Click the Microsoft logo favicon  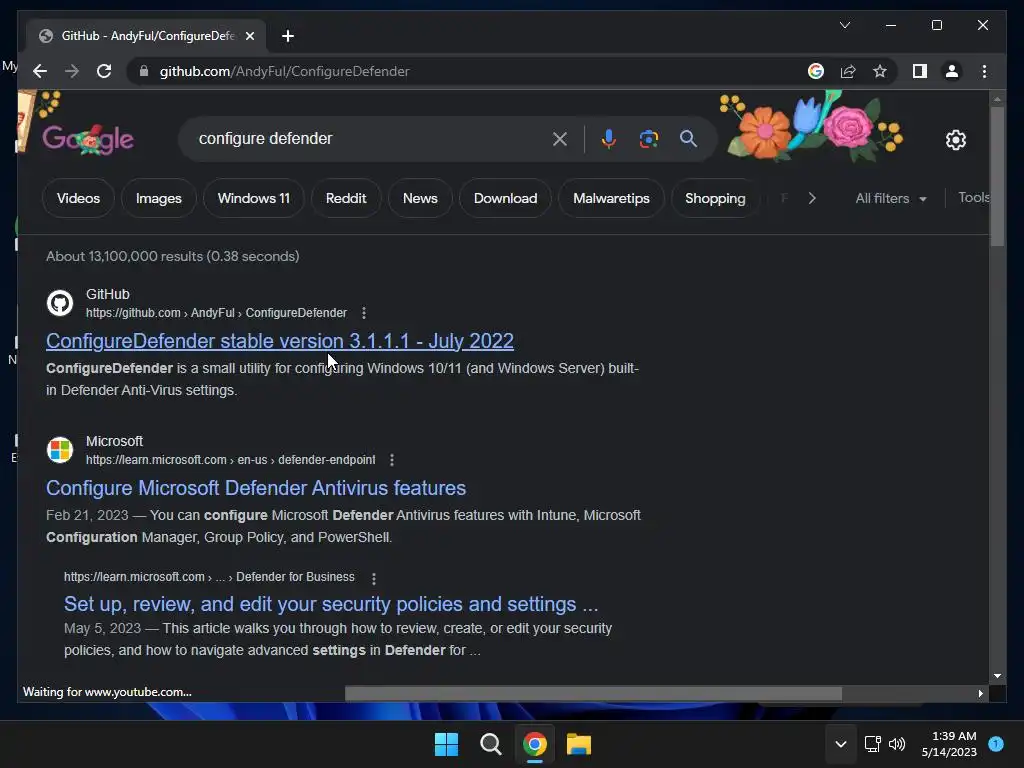[x=60, y=450]
